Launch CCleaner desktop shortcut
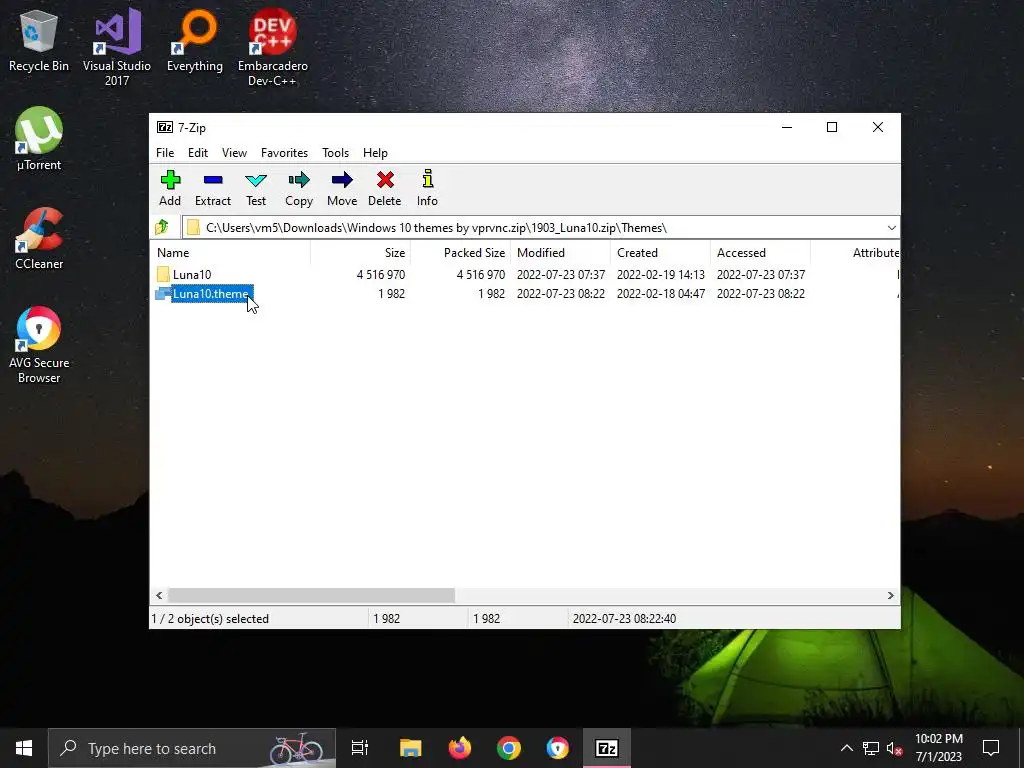The height and width of the screenshot is (768, 1024). [39, 238]
